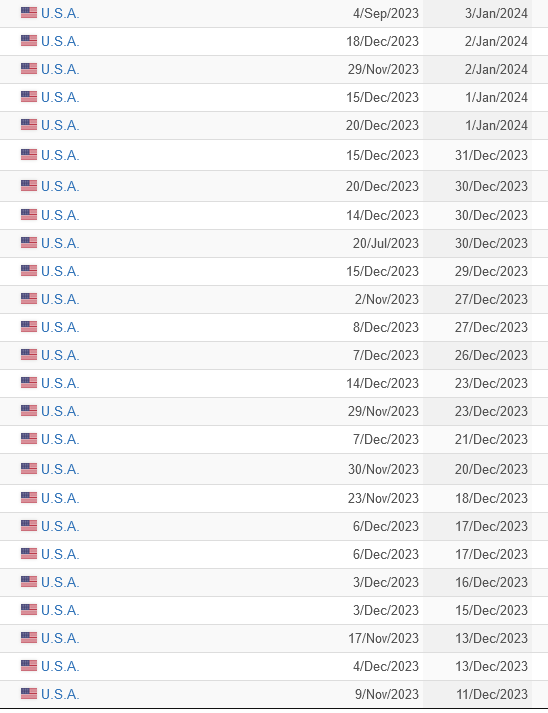Click the flag icon in the 20/Jul/2023 row
The image size is (548, 713).
pyautogui.click(x=29, y=243)
